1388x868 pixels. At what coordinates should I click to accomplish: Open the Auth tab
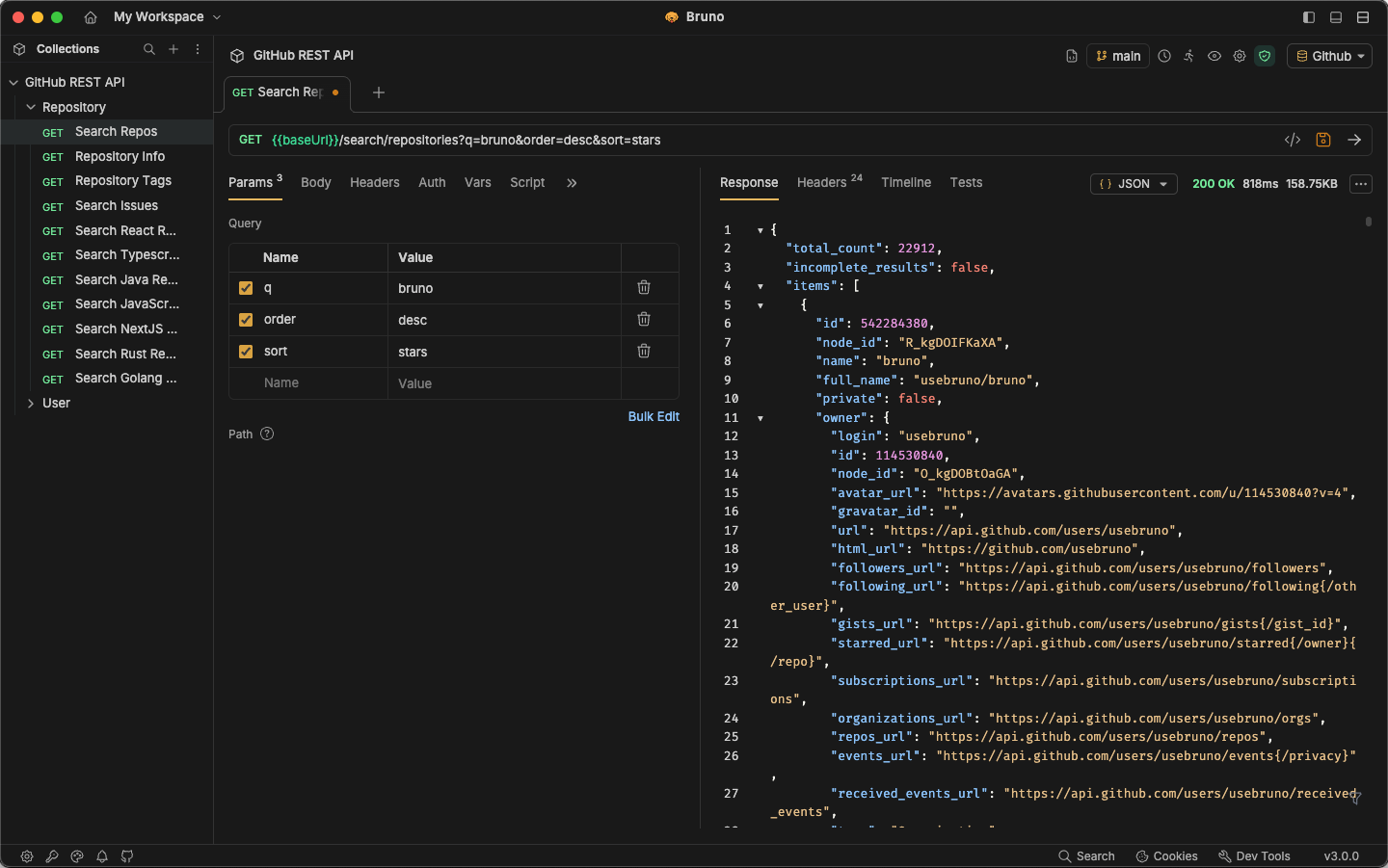432,183
